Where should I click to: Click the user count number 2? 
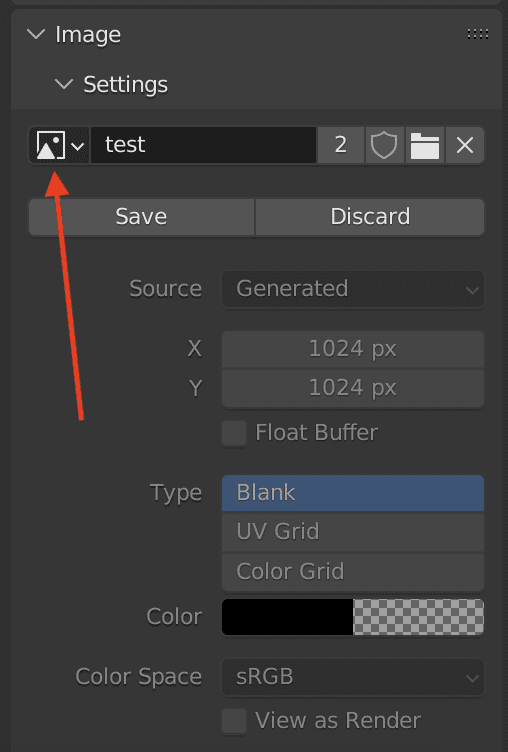(x=341, y=145)
